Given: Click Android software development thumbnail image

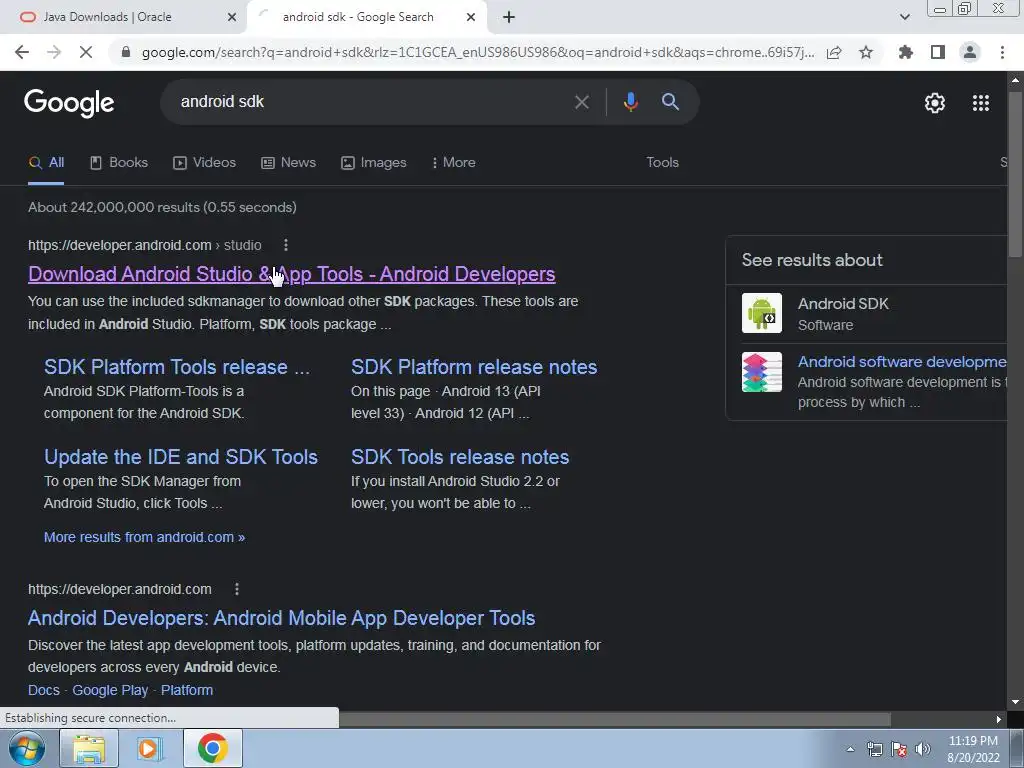Looking at the screenshot, I should pyautogui.click(x=761, y=372).
